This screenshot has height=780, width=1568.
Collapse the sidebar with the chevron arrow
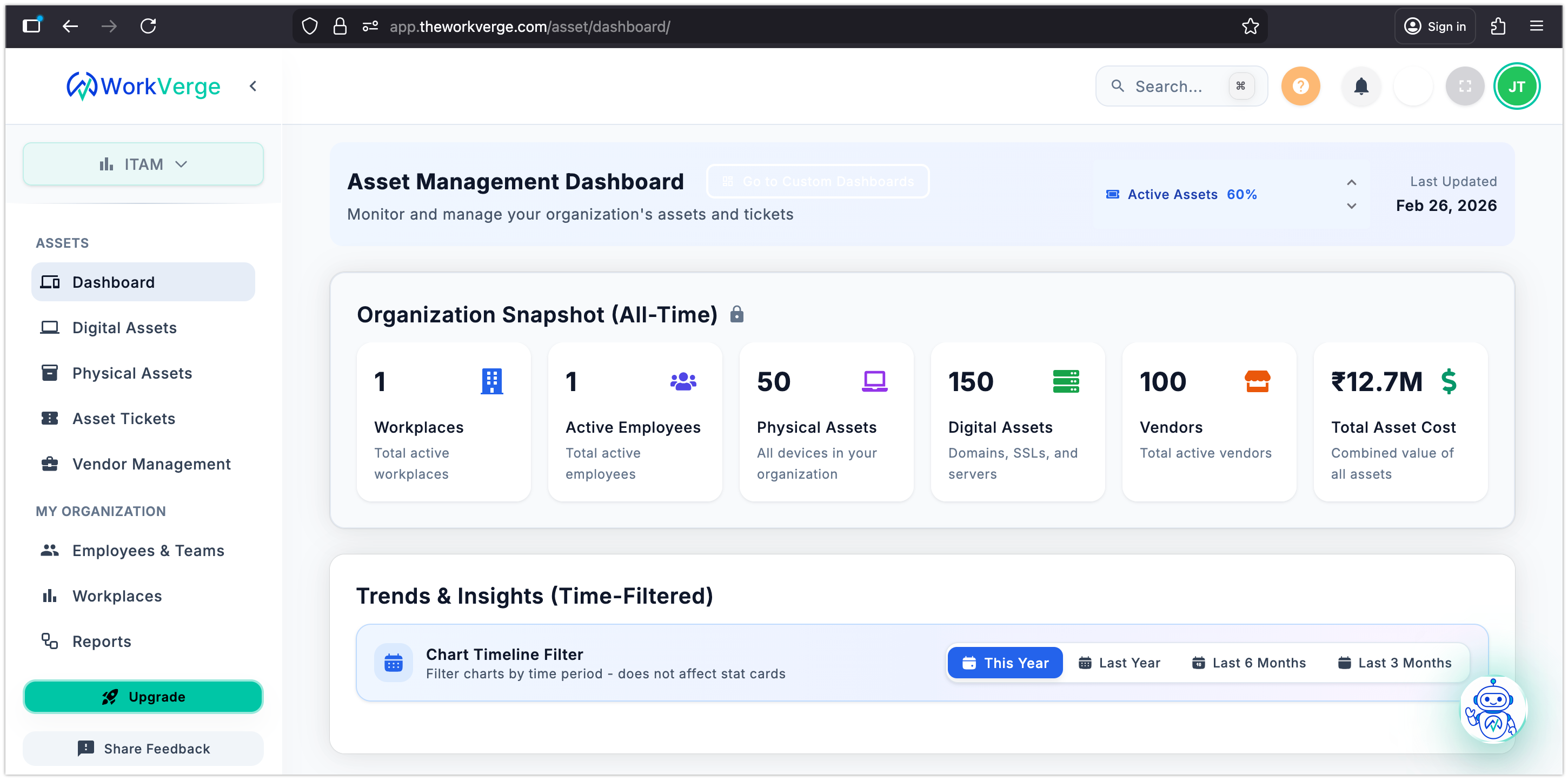pyautogui.click(x=253, y=87)
